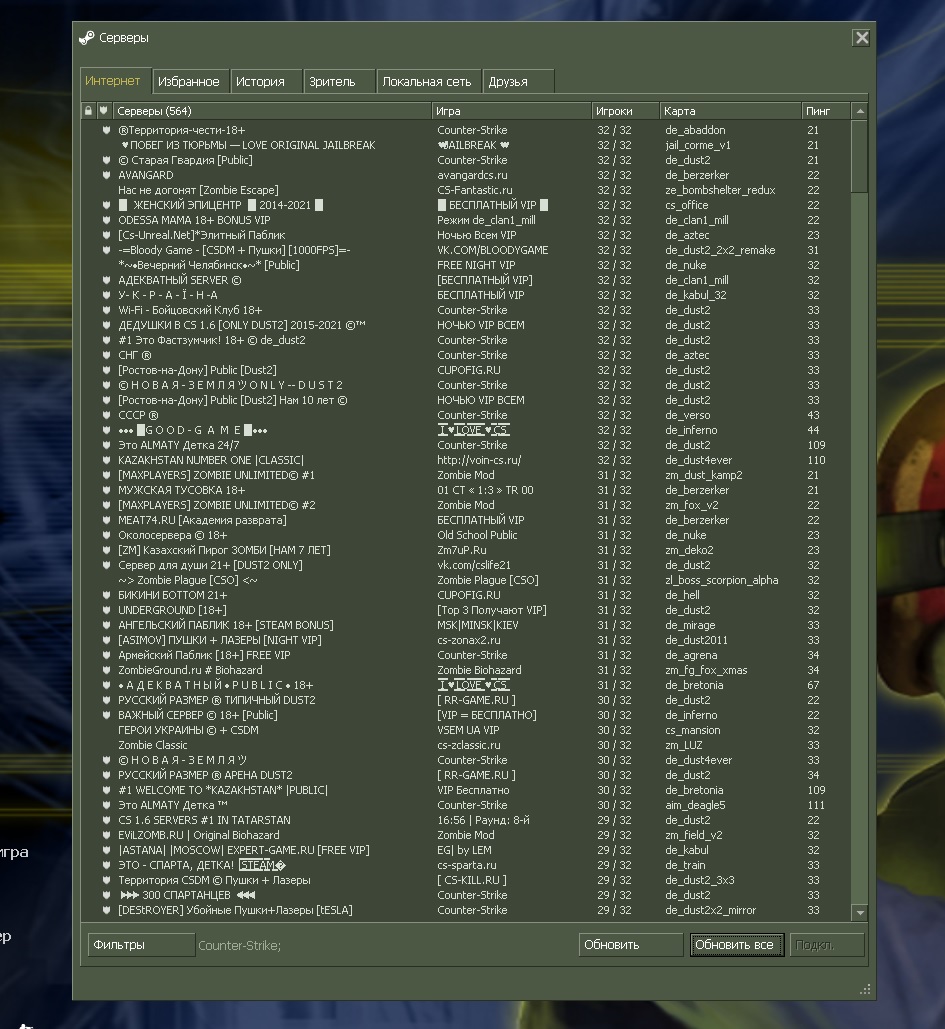Select server © Старая Гвардия [Public]
Image resolution: width=945 pixels, height=1029 pixels.
coord(466,160)
